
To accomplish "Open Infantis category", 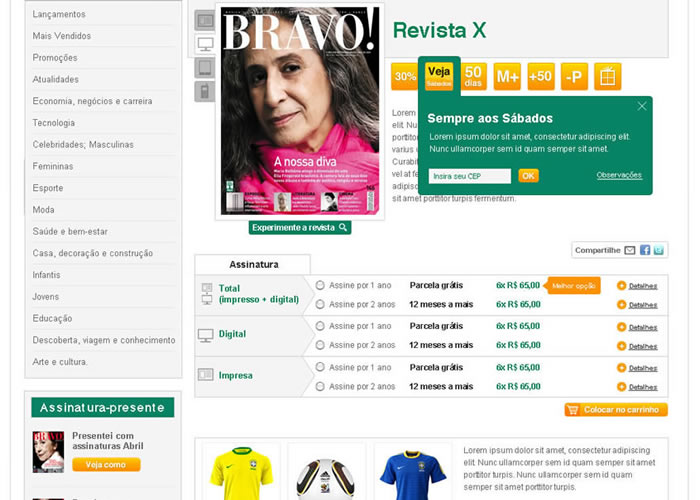I will [x=46, y=275].
